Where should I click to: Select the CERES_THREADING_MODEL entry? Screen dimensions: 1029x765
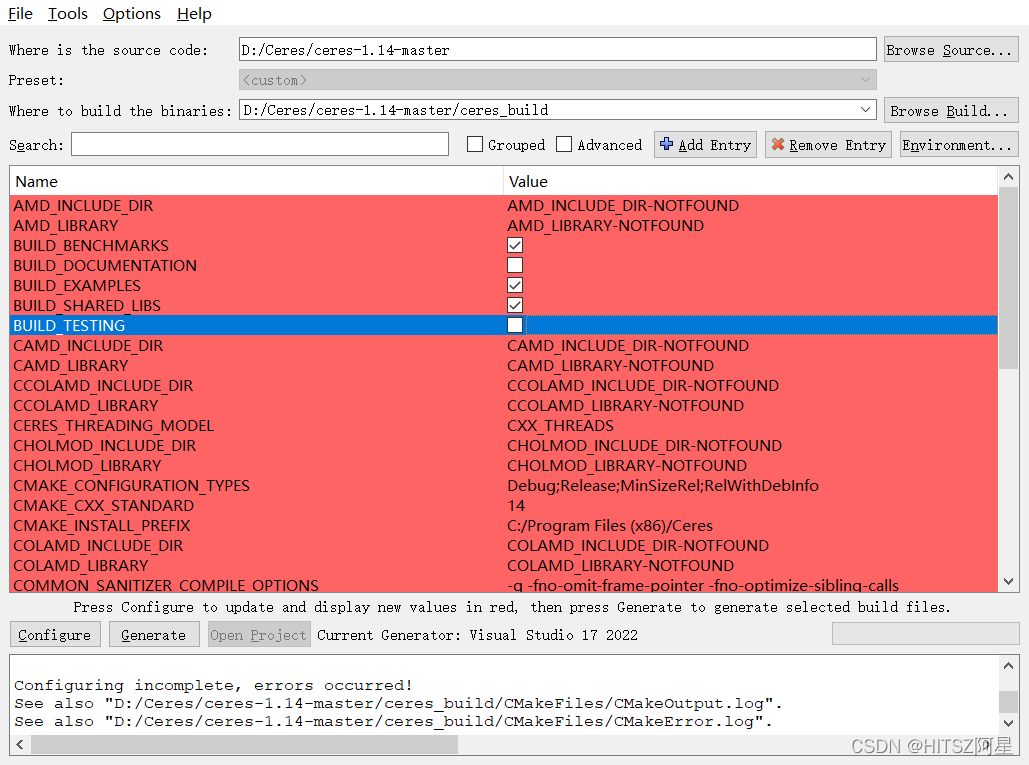pos(114,426)
